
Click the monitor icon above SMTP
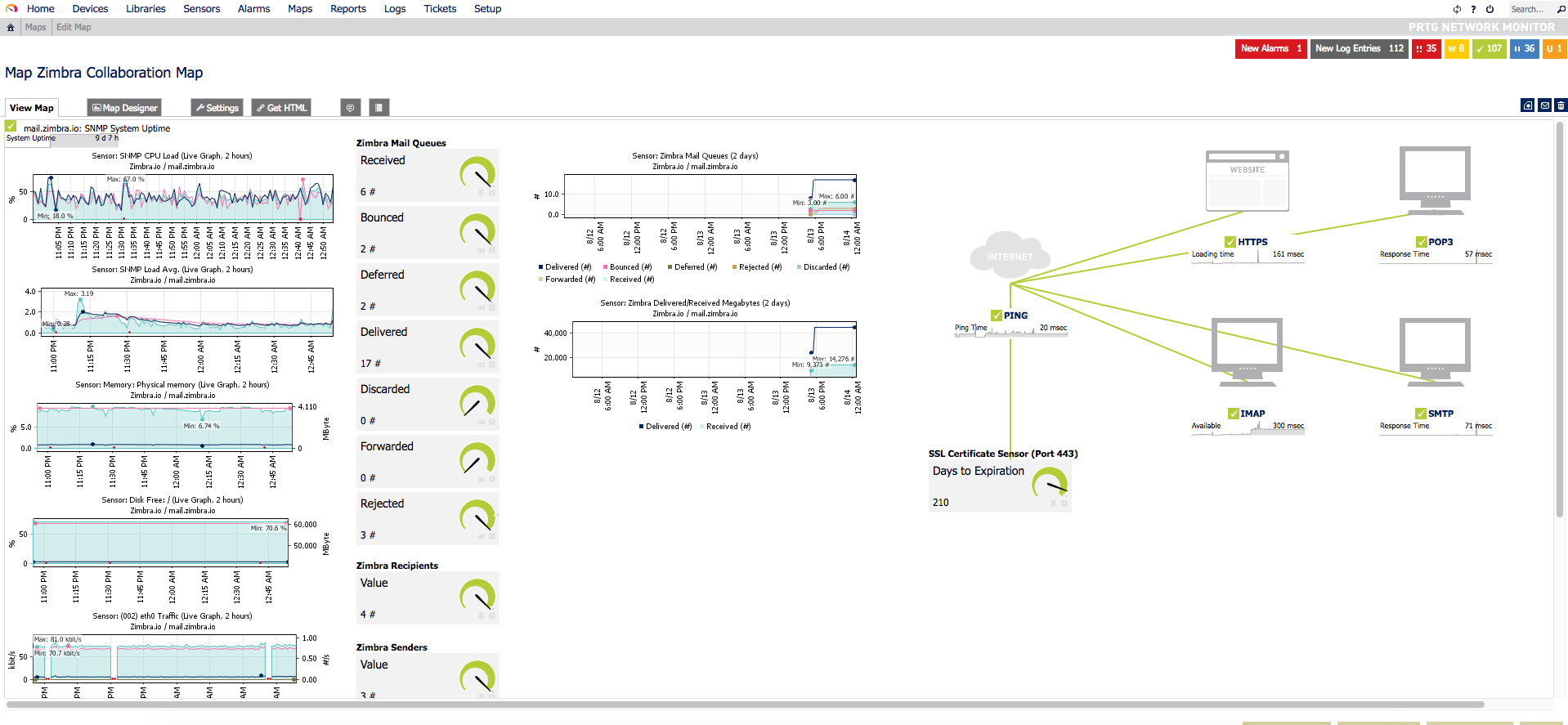(1435, 351)
